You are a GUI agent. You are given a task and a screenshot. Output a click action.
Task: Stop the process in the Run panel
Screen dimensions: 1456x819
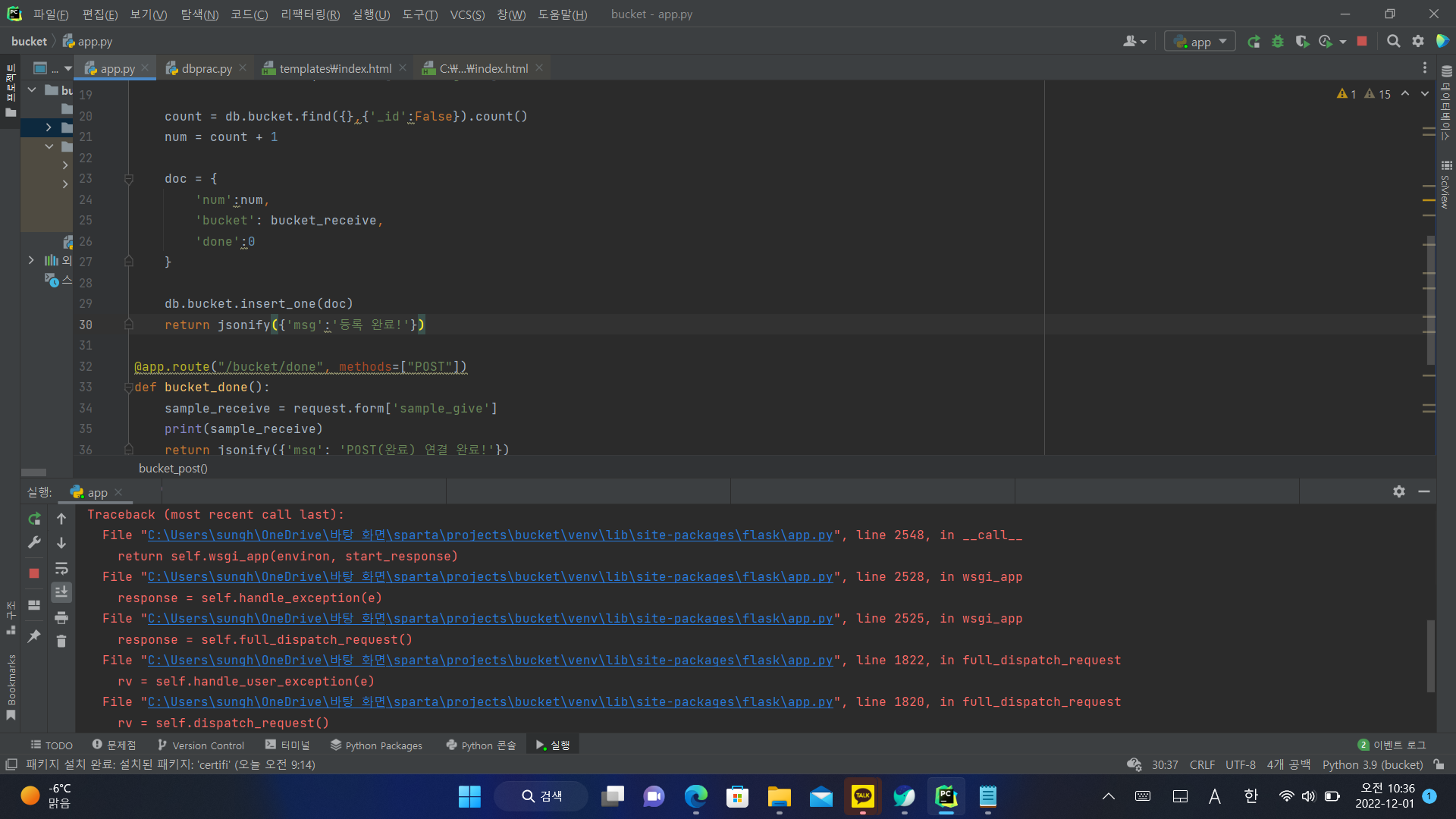34,573
